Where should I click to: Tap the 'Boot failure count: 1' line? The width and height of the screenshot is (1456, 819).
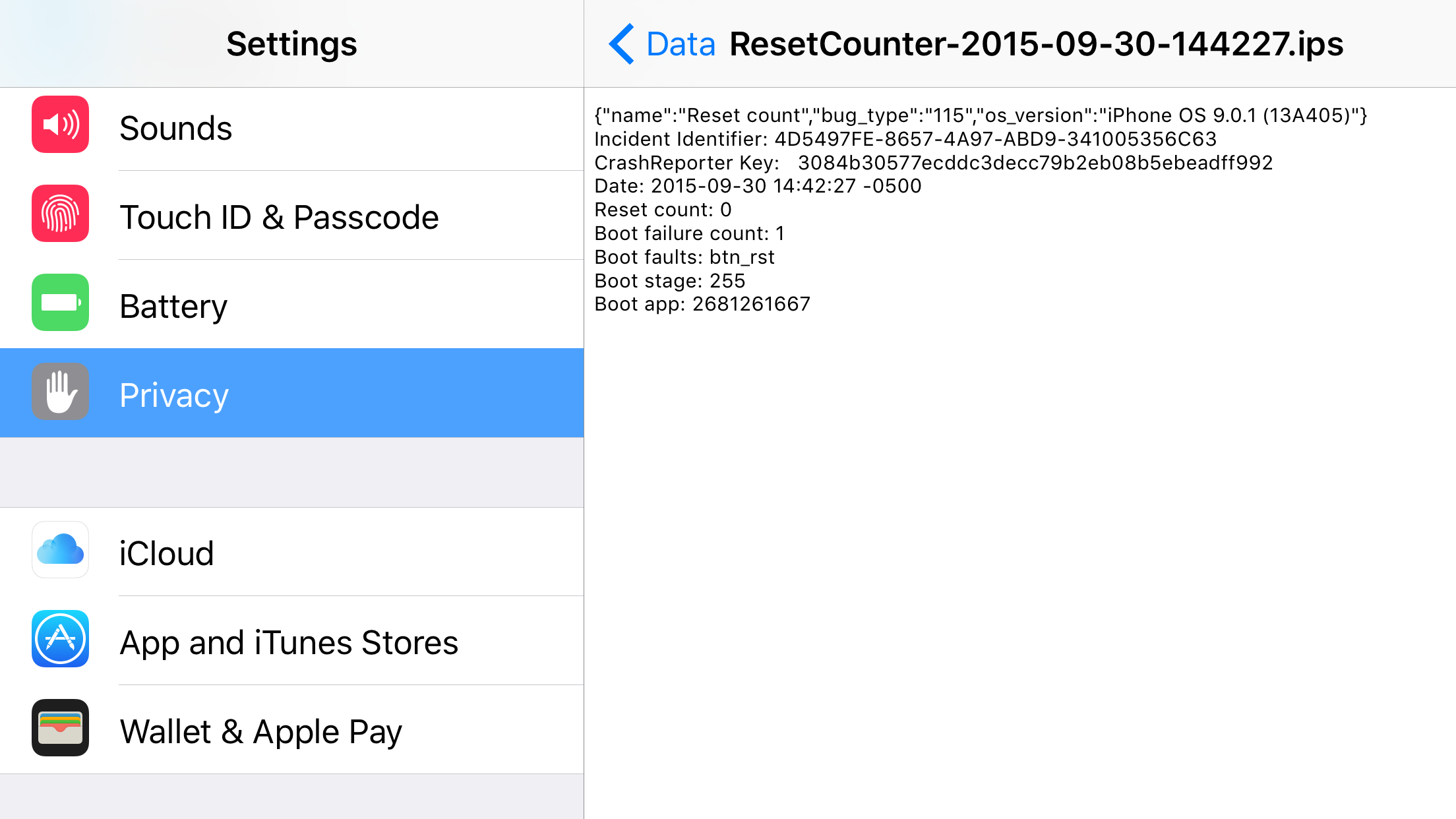689,233
